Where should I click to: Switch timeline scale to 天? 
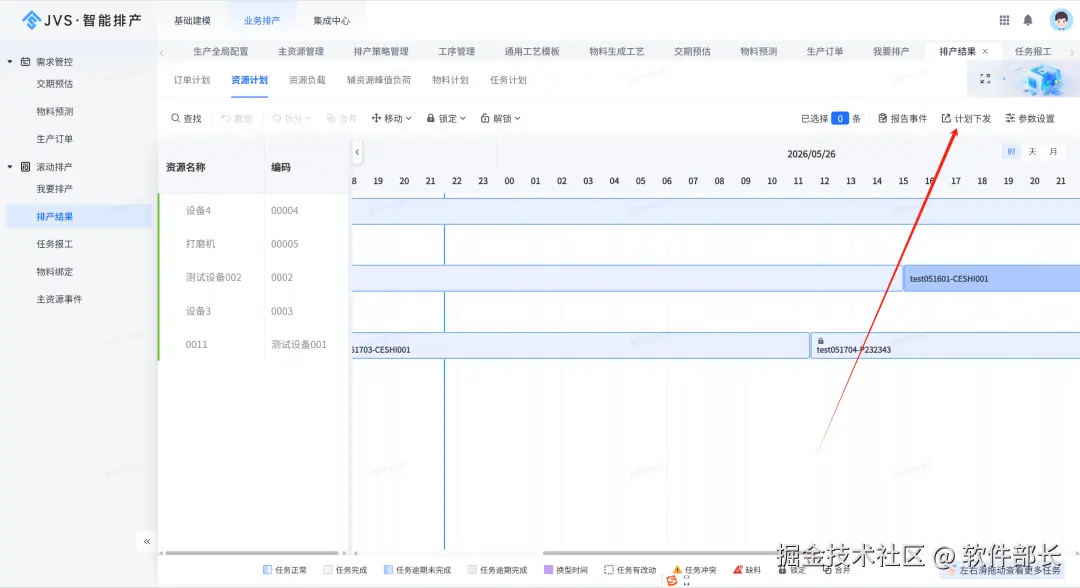click(x=1032, y=151)
